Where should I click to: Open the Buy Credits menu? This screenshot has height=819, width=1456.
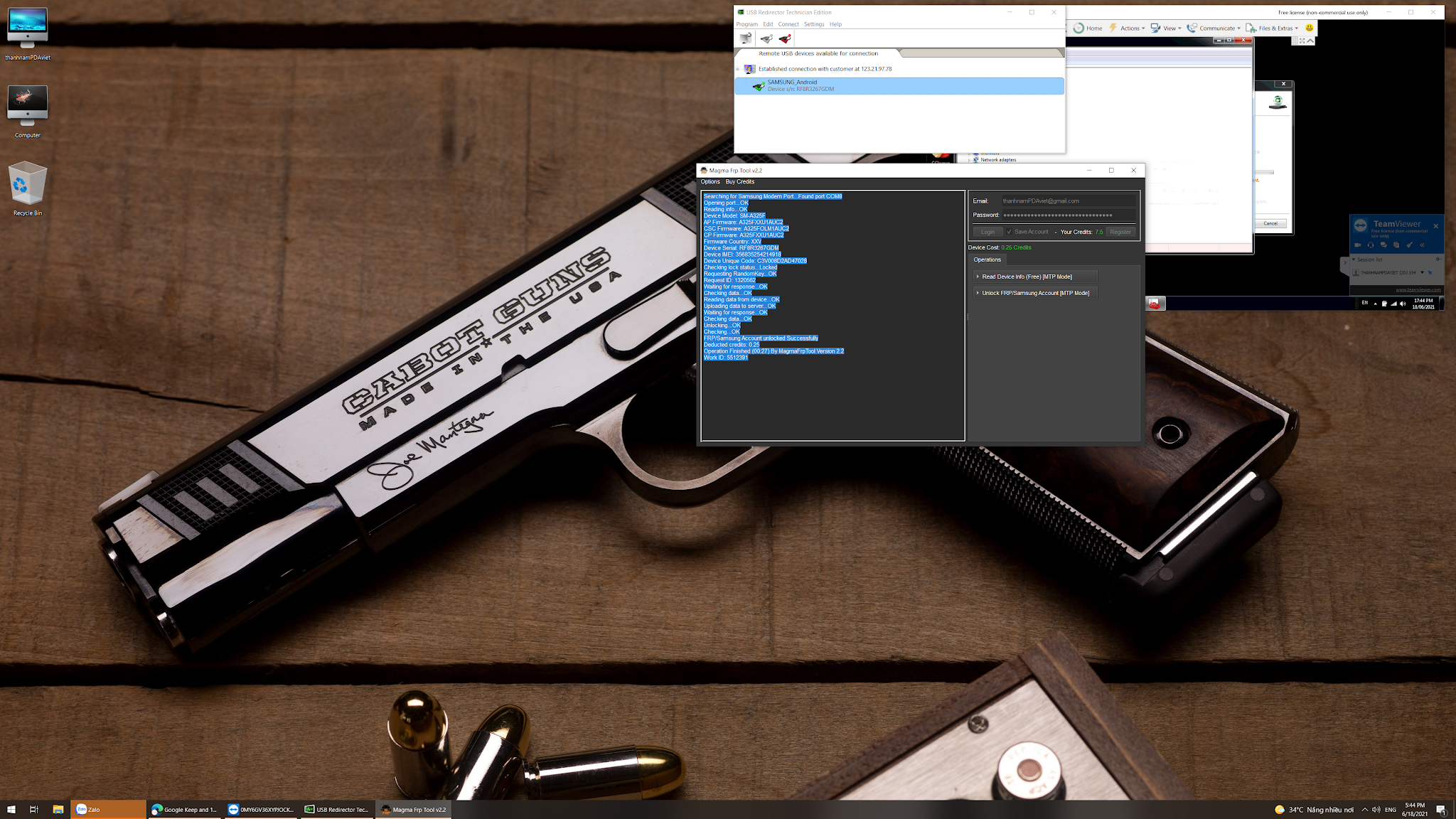739,182
